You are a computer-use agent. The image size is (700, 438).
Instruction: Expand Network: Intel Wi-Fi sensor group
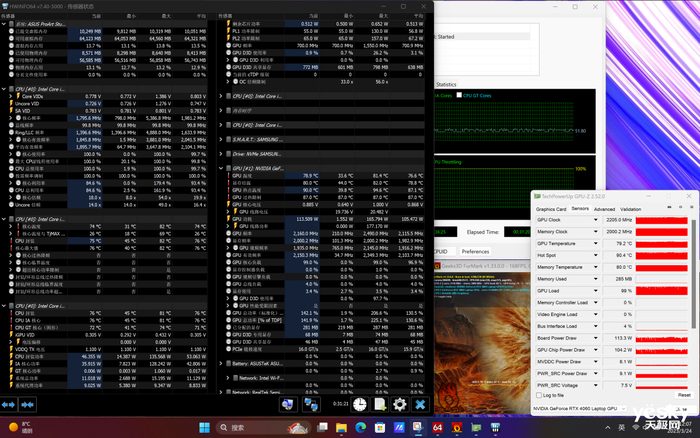228,378
